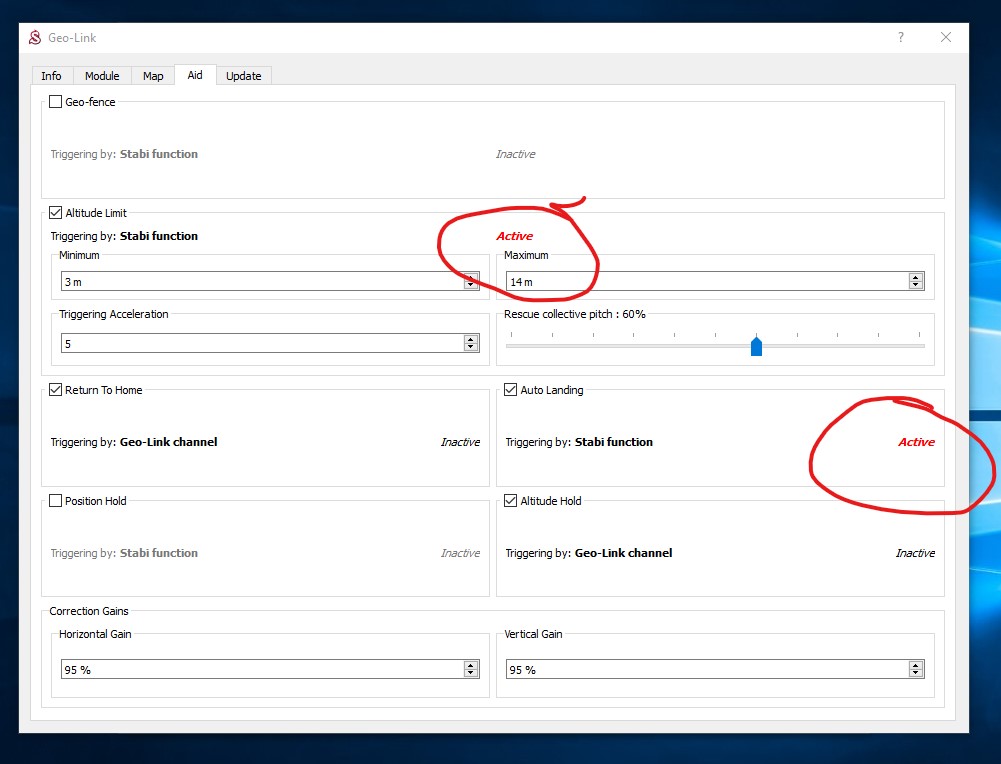Click the Vertical Gain spinner arrows
Viewport: 1001px width, 764px height.
pyautogui.click(x=916, y=669)
